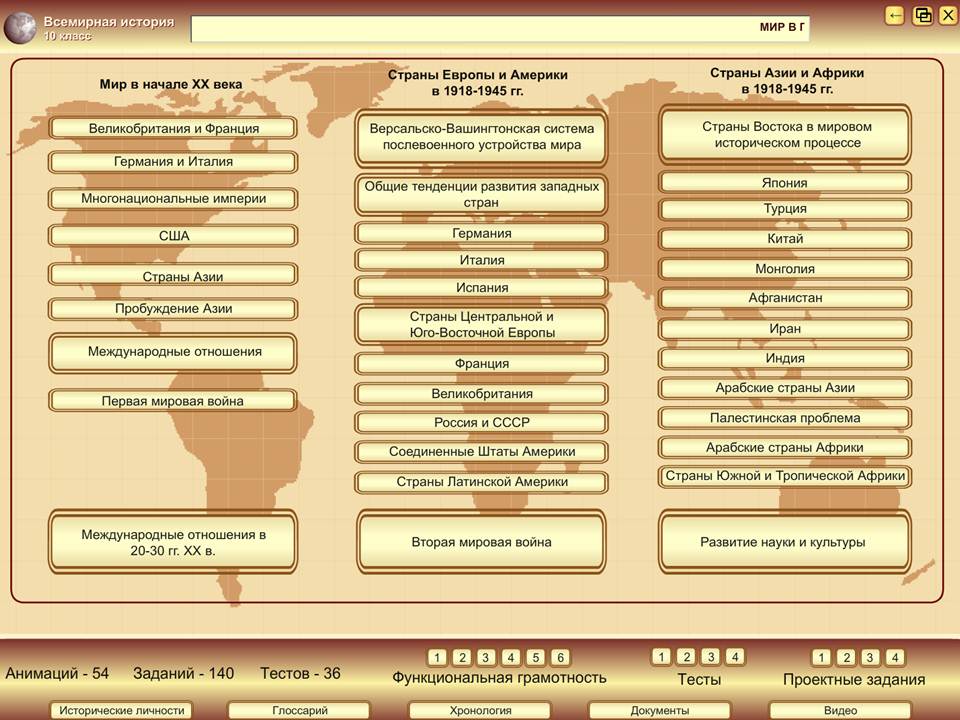960x720 pixels.
Task: Open Тесты number 1
Action: pos(661,657)
